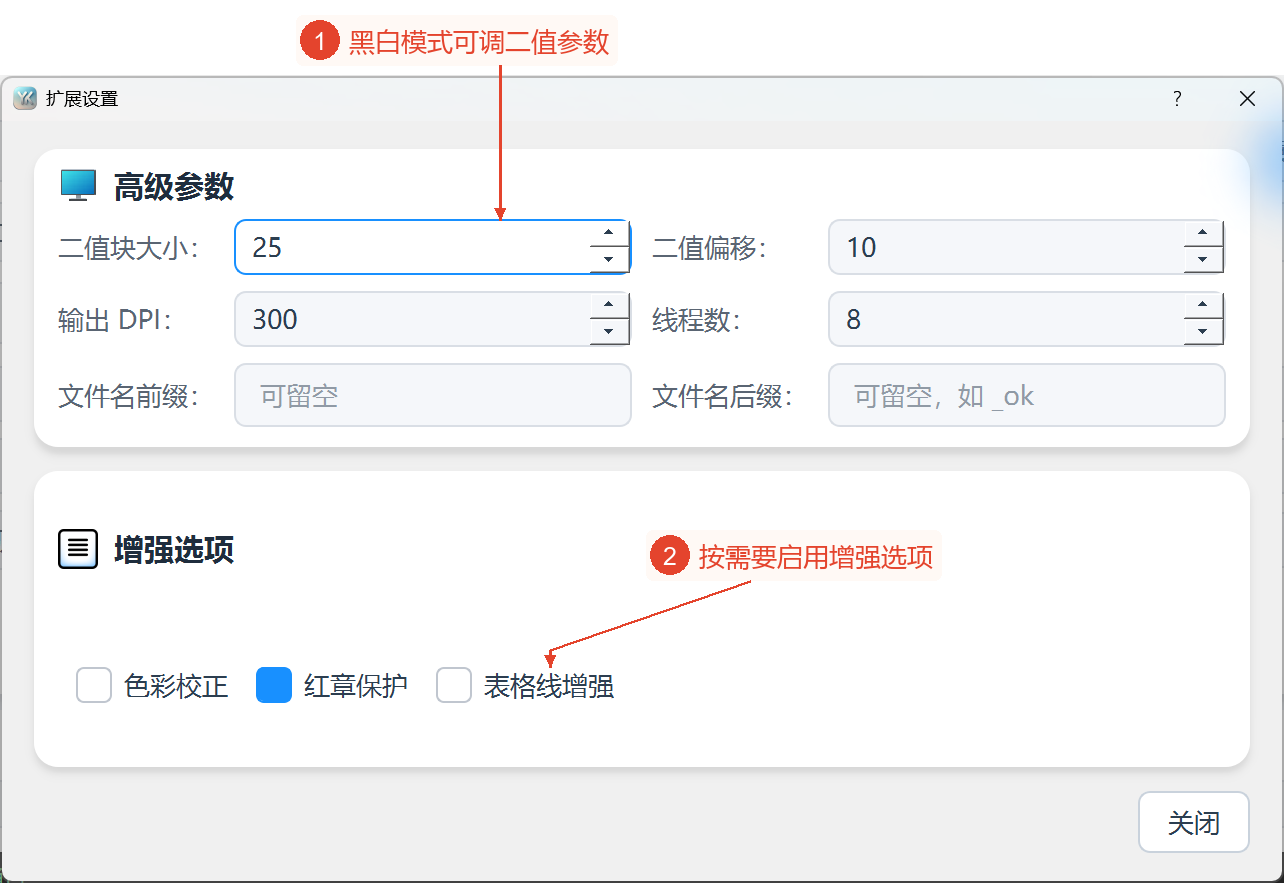Increase 二值偏移 with up arrow
Viewport: 1284px width, 883px height.
1203,234
